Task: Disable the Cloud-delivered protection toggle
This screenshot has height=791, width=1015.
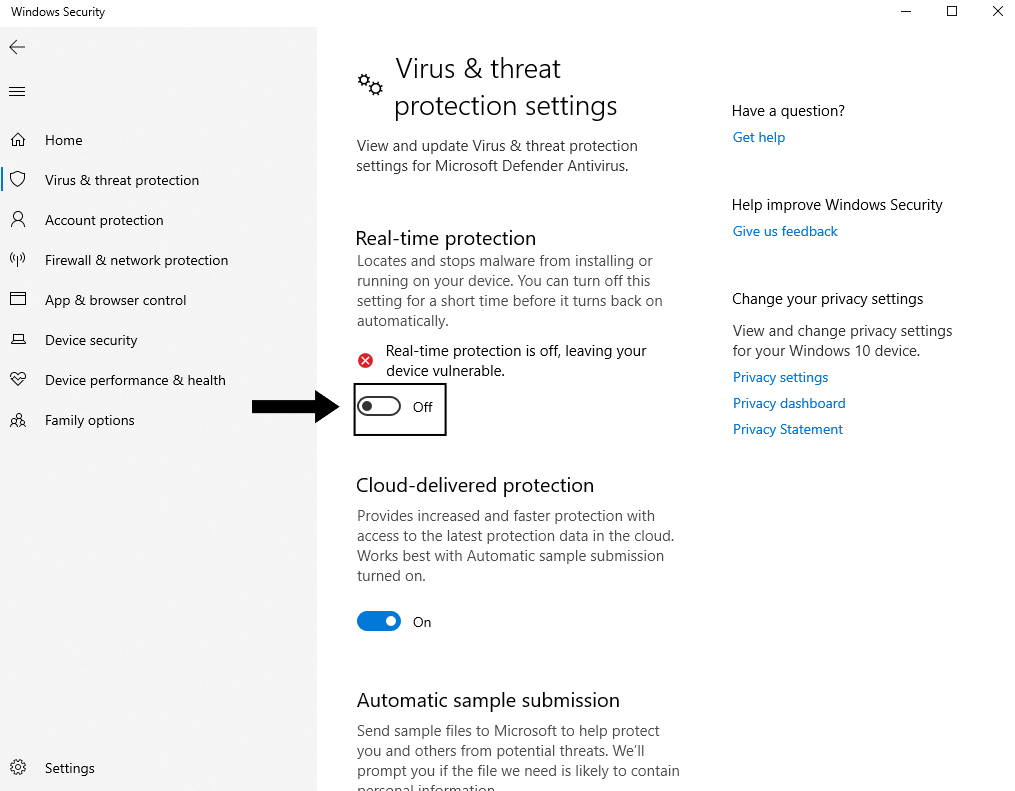Action: point(379,621)
